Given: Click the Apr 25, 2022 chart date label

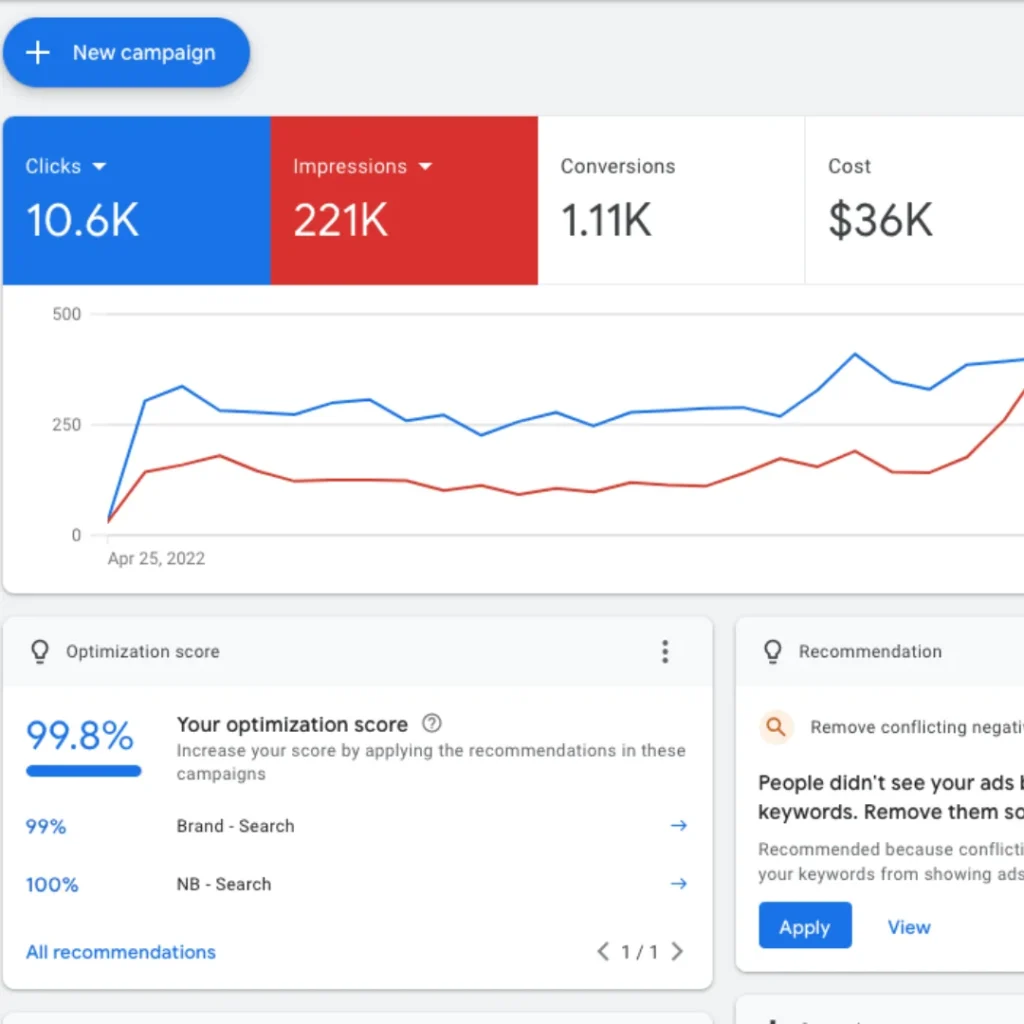Looking at the screenshot, I should point(156,559).
